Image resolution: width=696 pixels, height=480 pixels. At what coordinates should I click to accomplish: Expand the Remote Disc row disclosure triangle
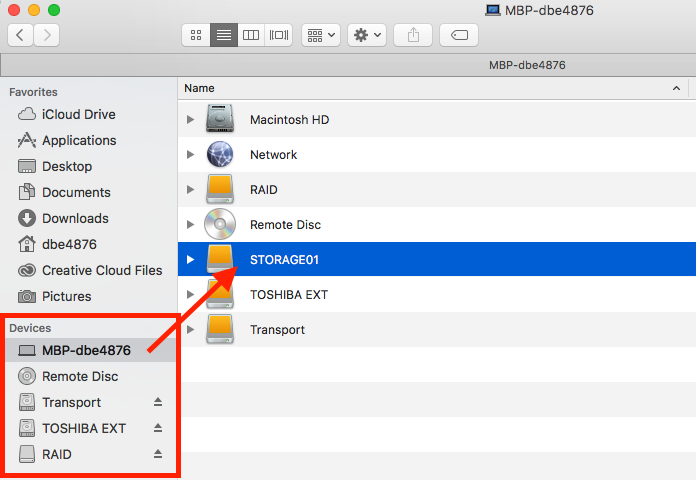[190, 224]
